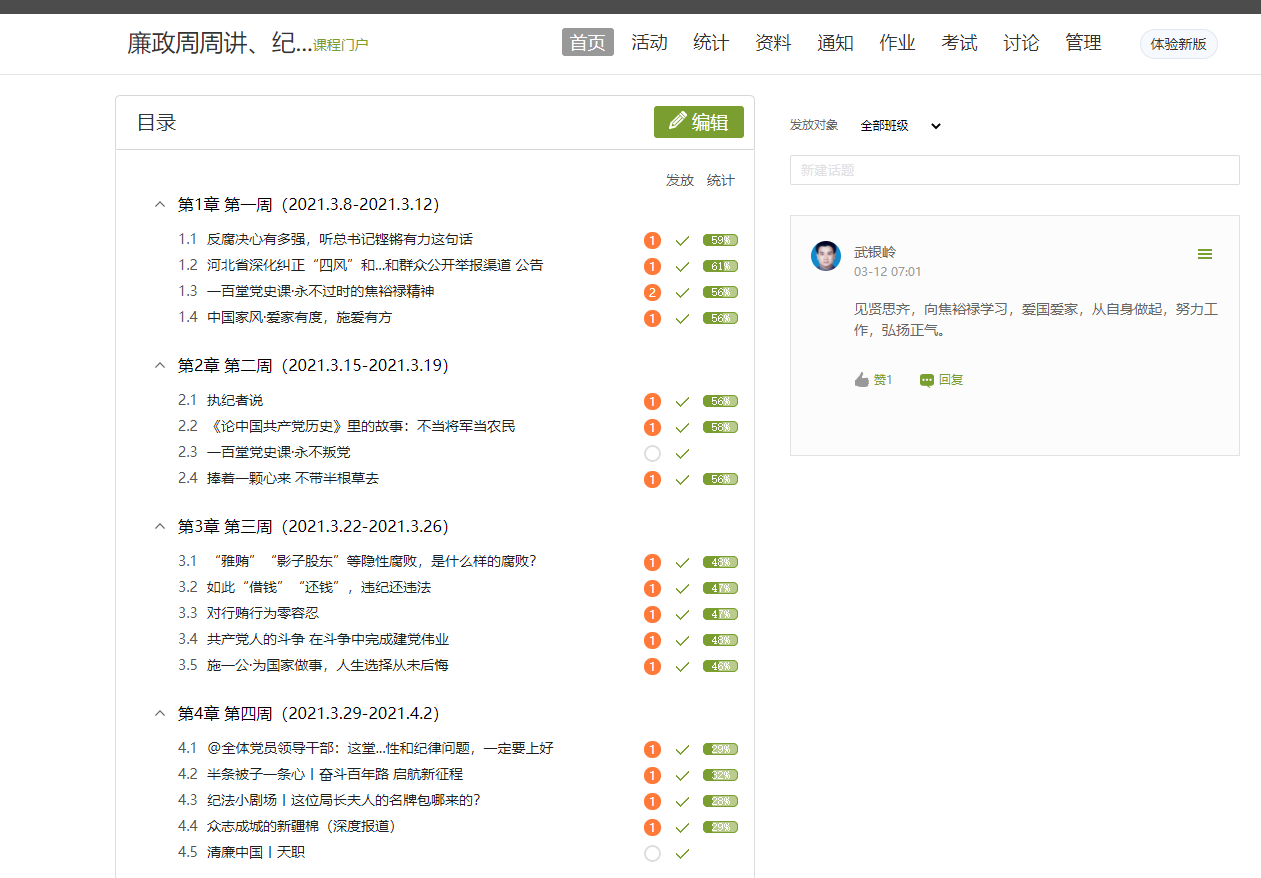Collapse chapter 1 第一周
The height and width of the screenshot is (878, 1261).
click(159, 205)
